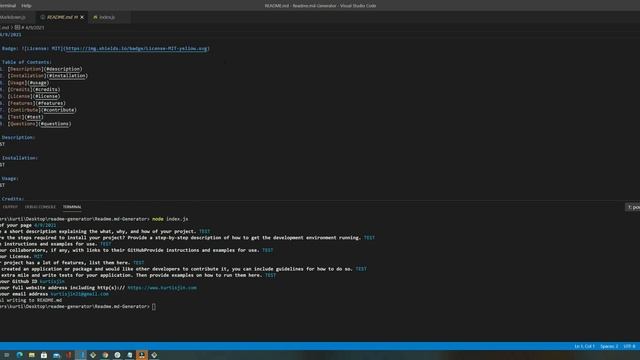Open the red Office icon in taskbar

69,355
